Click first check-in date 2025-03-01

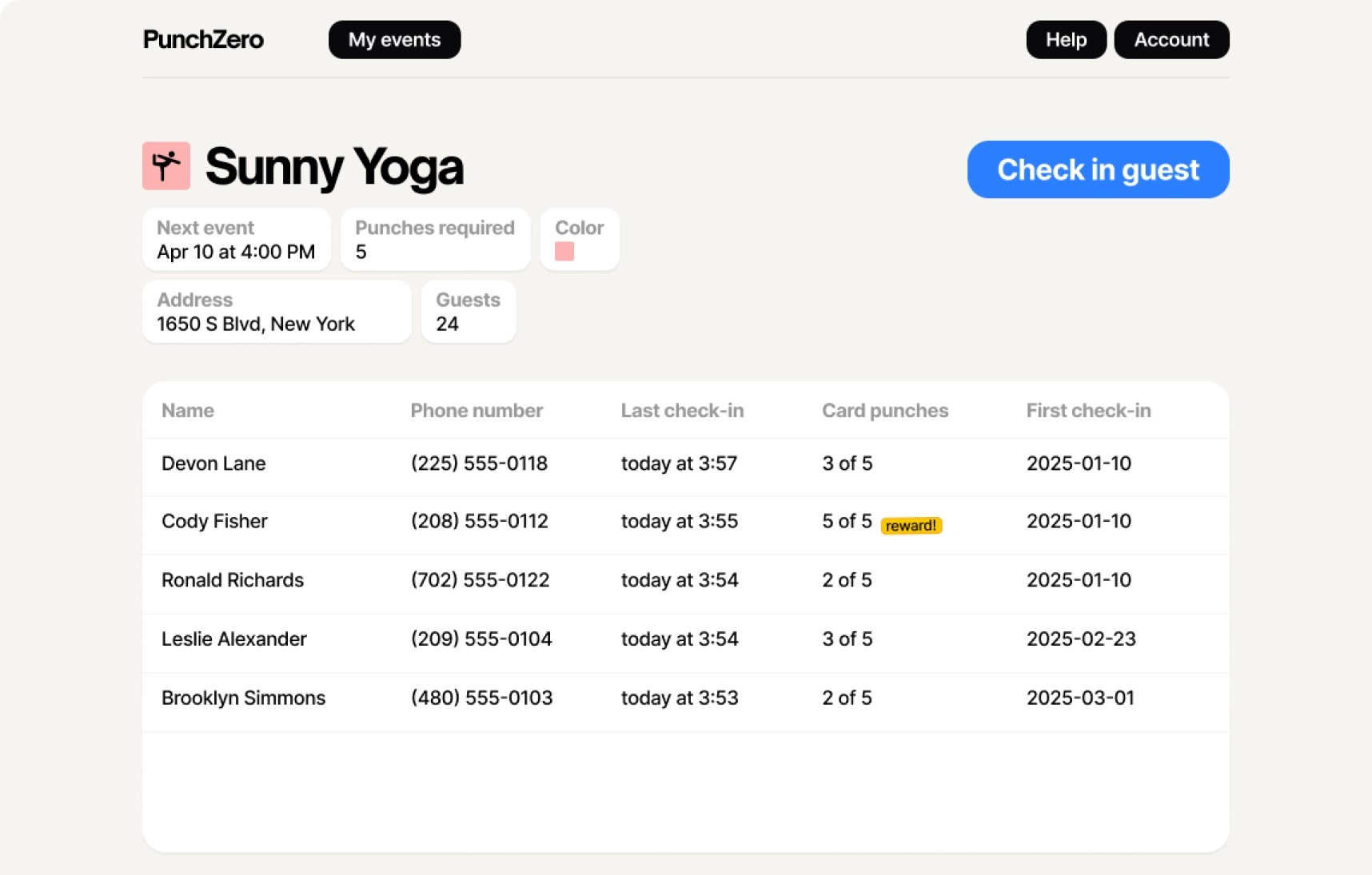click(x=1080, y=698)
